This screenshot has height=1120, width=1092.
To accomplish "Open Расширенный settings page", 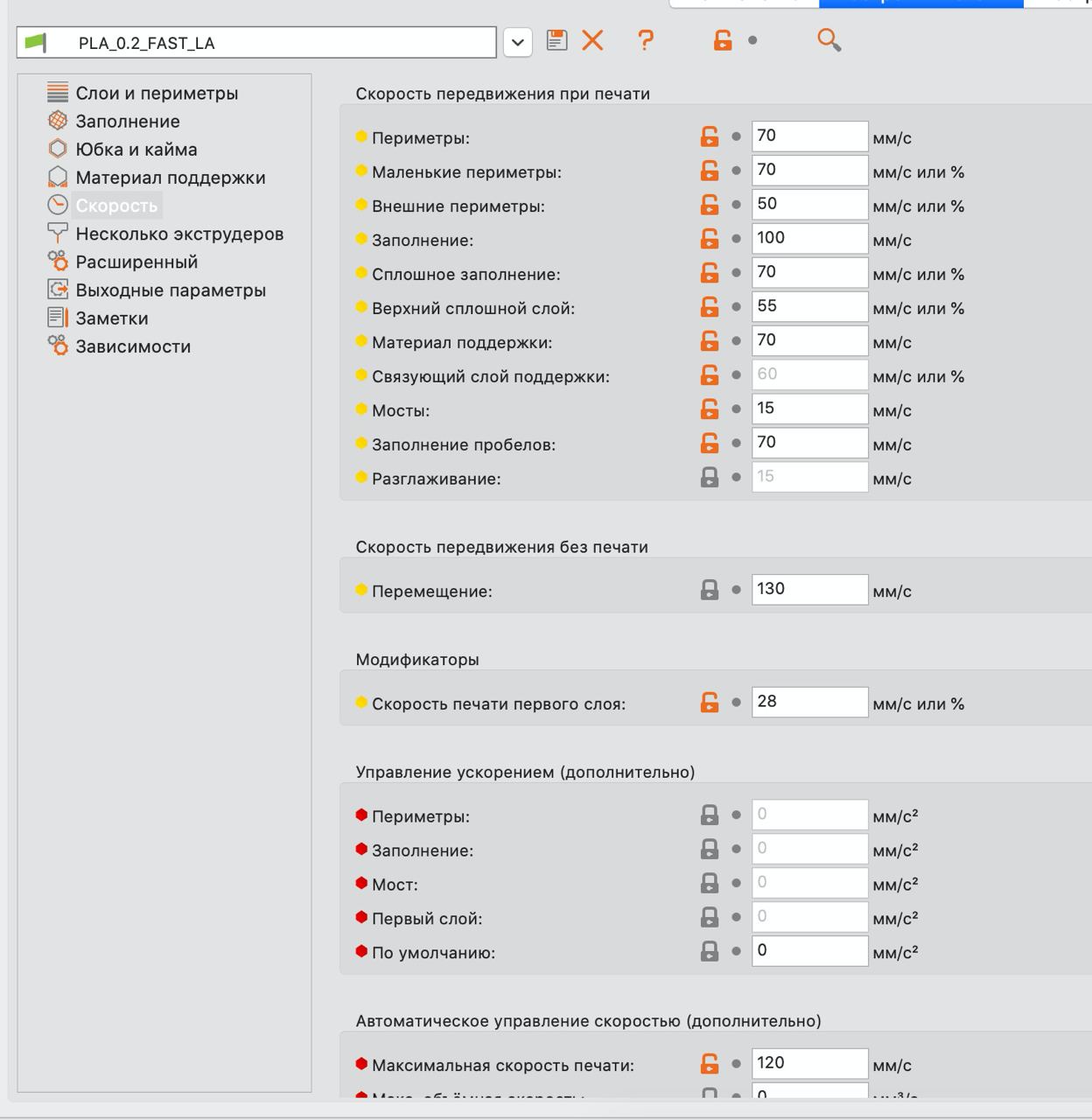I will 136,262.
